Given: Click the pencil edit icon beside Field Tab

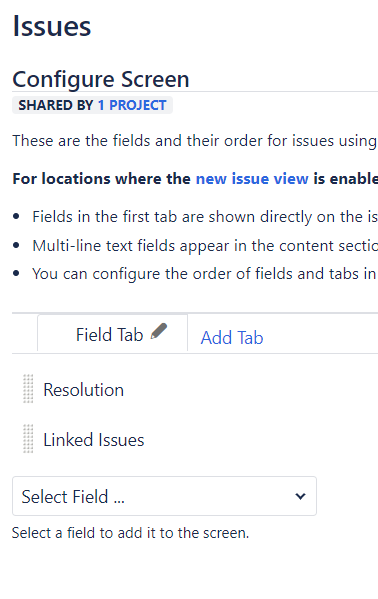Looking at the screenshot, I should (x=159, y=331).
